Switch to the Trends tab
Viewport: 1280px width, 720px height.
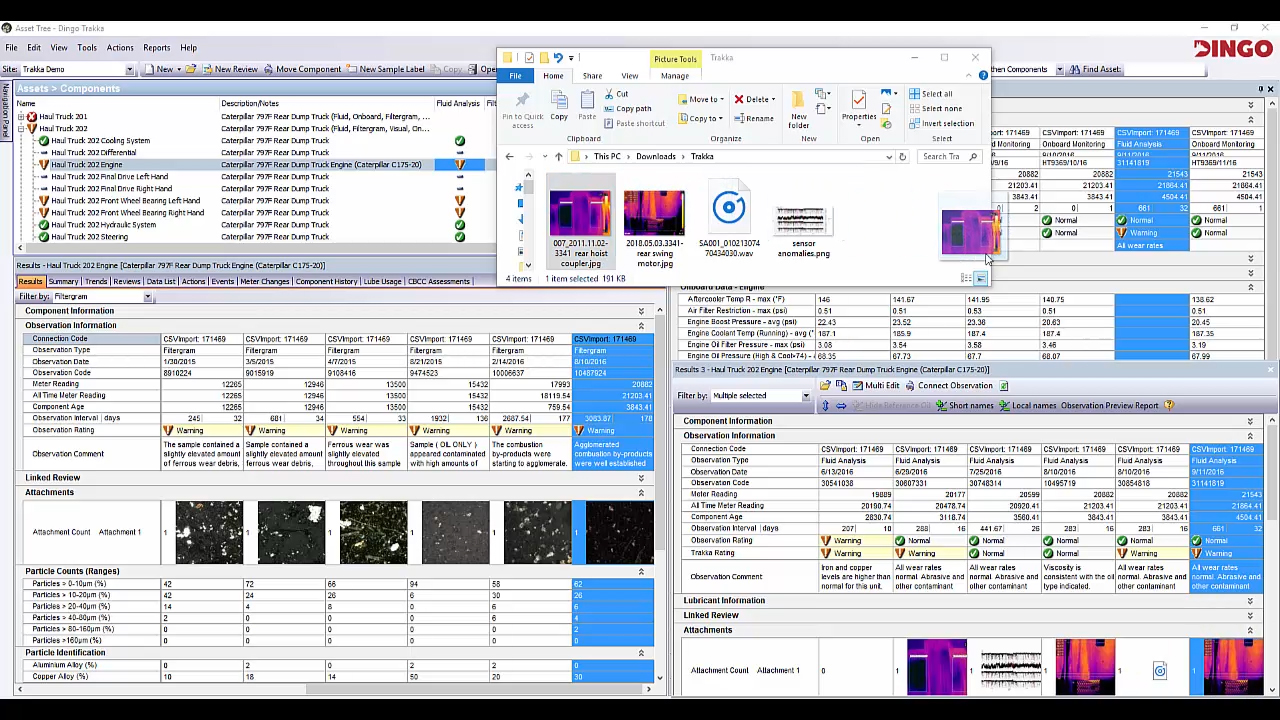[96, 282]
